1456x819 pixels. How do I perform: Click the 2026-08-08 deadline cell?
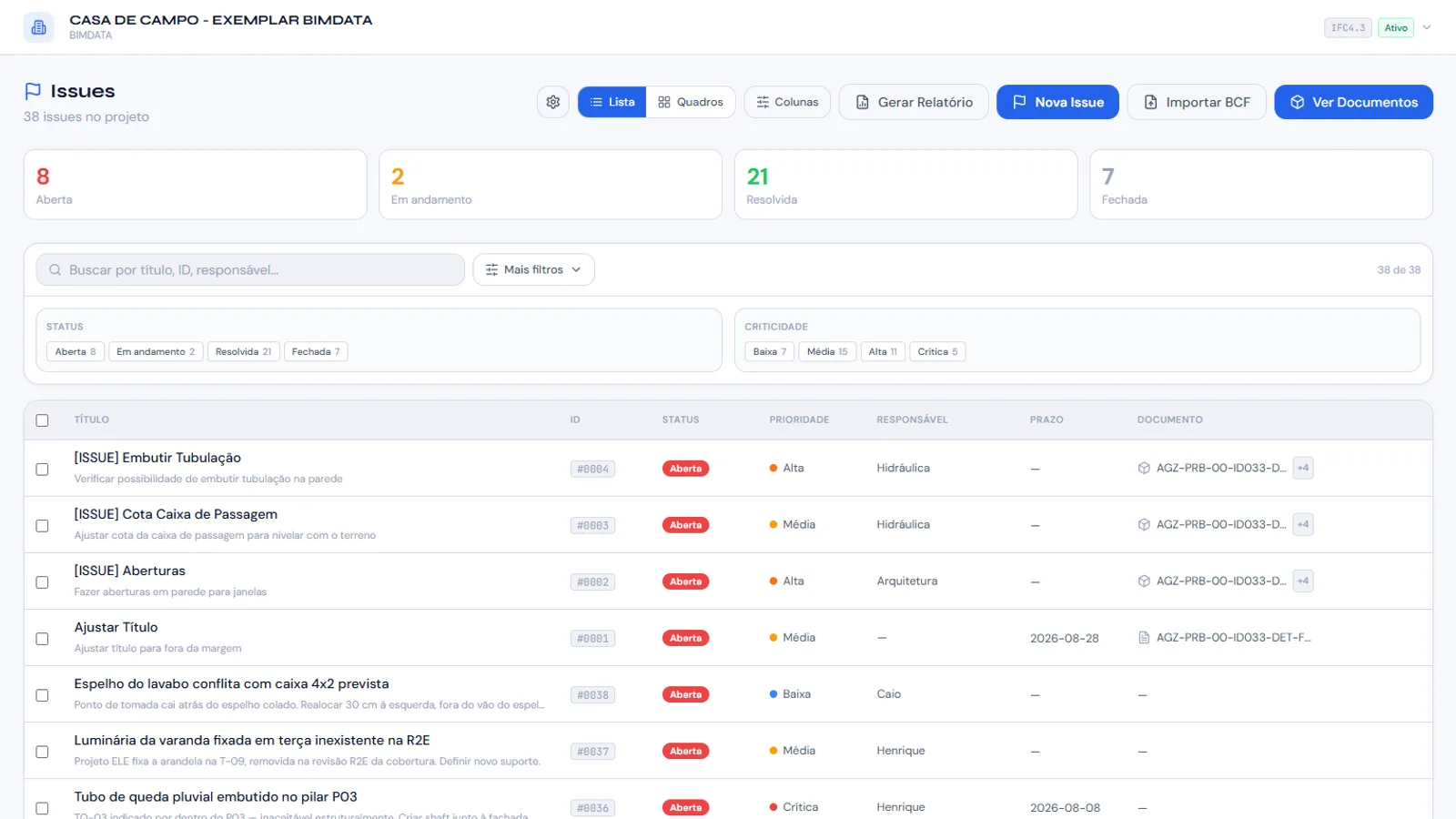tap(1065, 807)
